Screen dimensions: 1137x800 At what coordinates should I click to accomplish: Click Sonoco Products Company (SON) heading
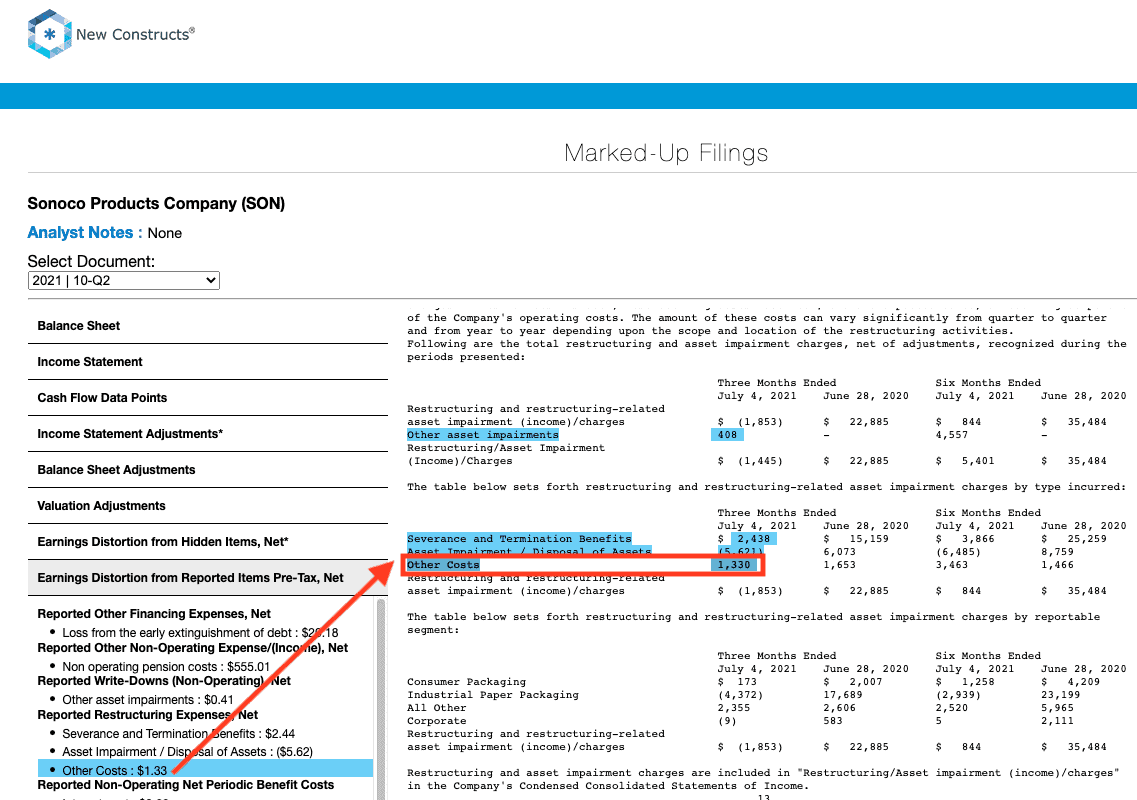click(156, 203)
